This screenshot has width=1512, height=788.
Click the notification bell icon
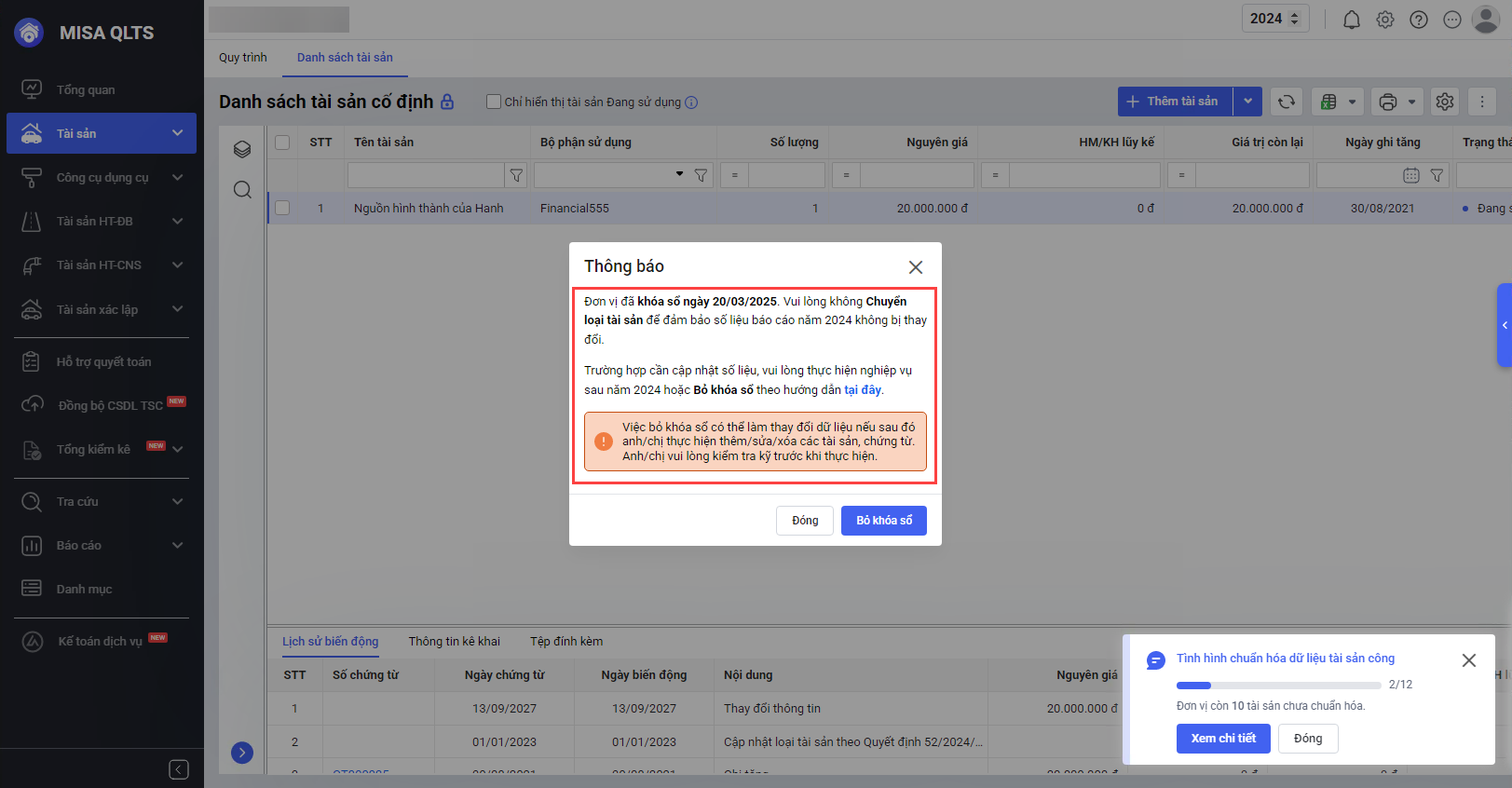pyautogui.click(x=1351, y=20)
